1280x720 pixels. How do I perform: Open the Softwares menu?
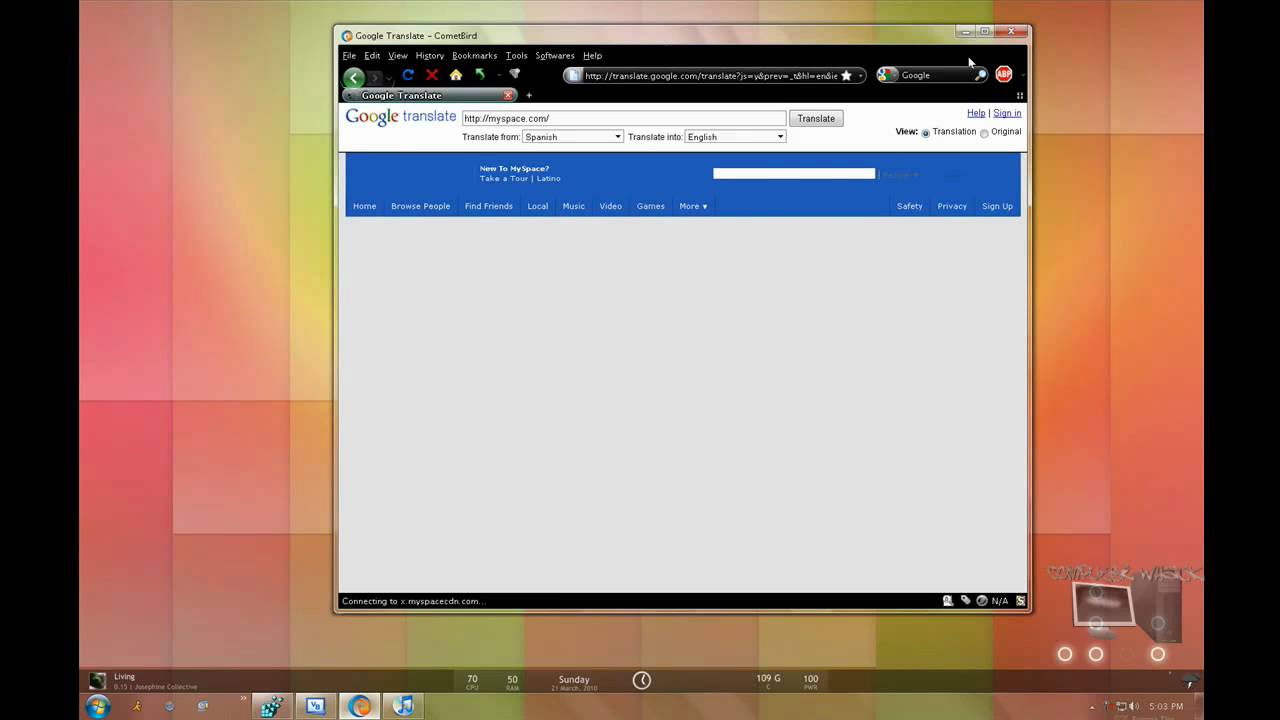[555, 56]
